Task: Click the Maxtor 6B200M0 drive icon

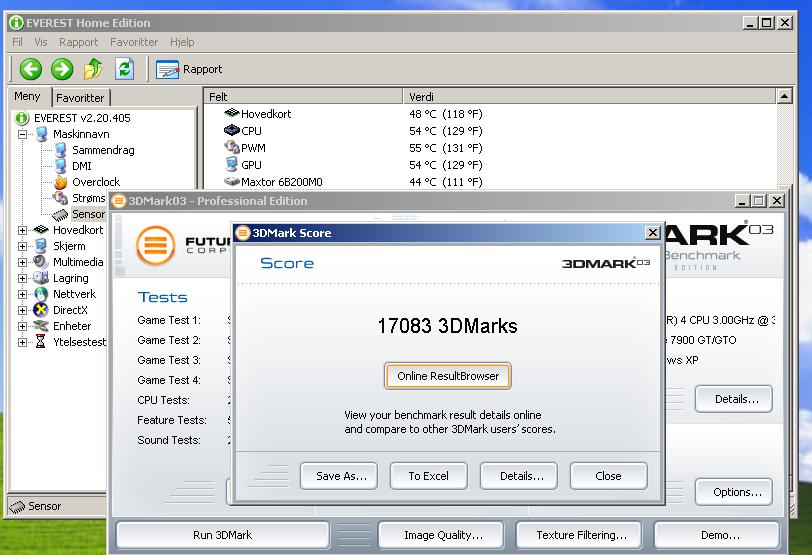Action: [x=231, y=182]
